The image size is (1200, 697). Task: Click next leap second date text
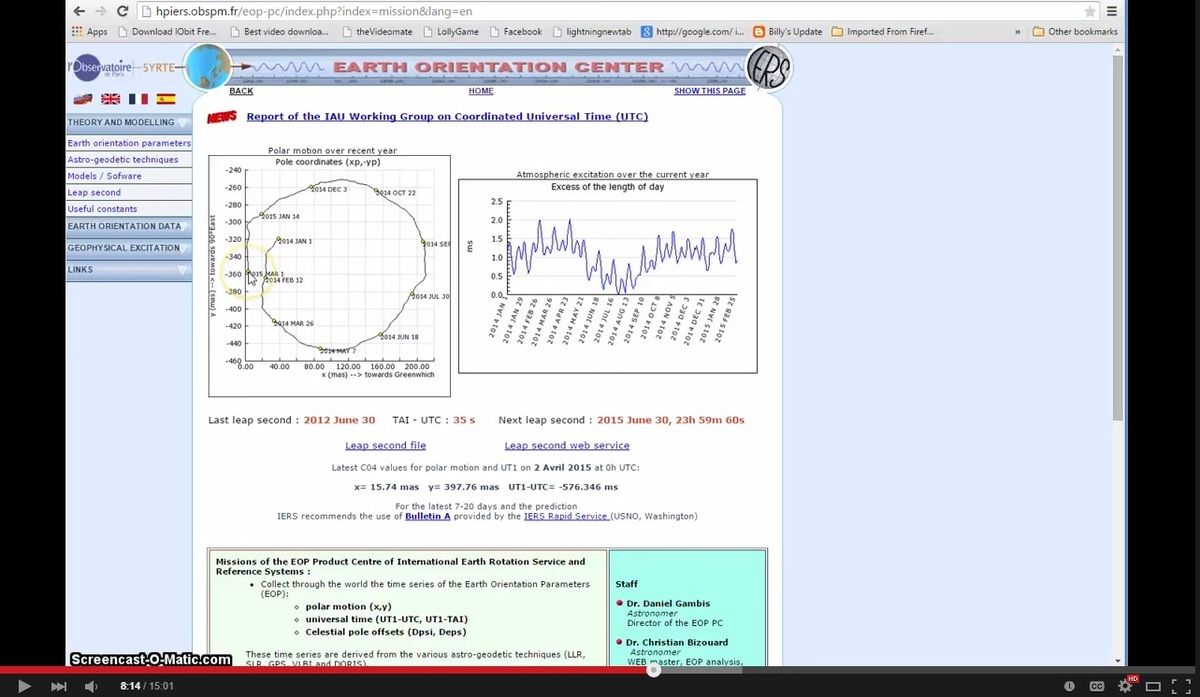[671, 420]
